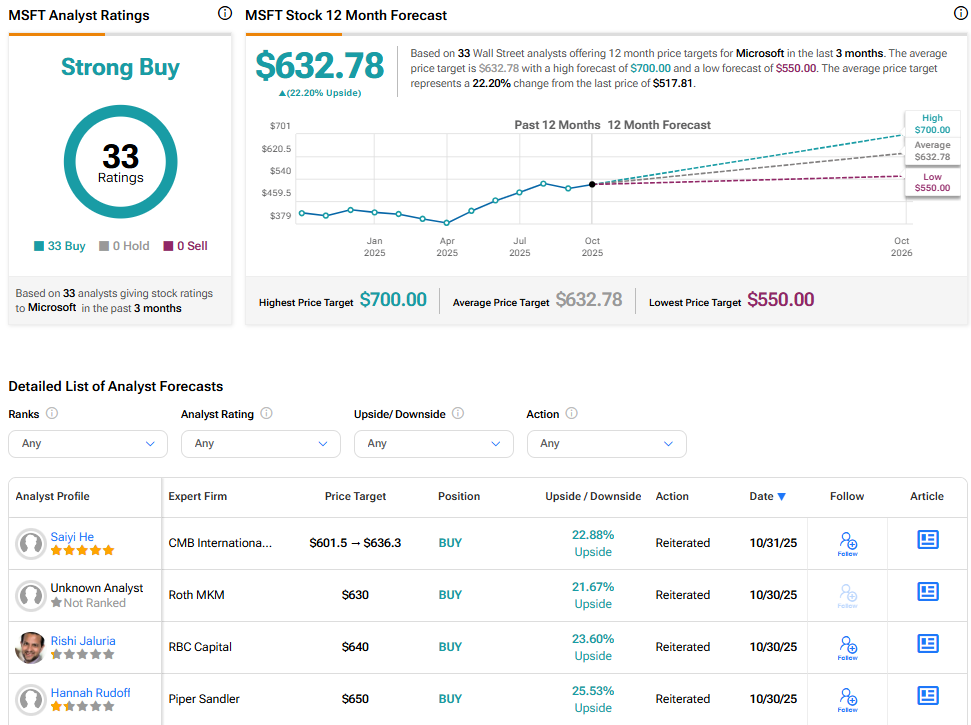Click info icon next to Upside/Downside filter

pos(458,413)
